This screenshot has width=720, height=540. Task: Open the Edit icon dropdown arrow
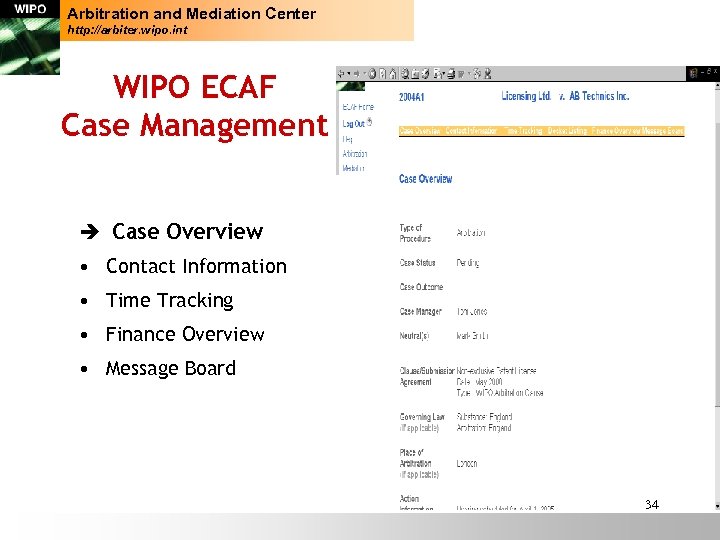point(469,73)
